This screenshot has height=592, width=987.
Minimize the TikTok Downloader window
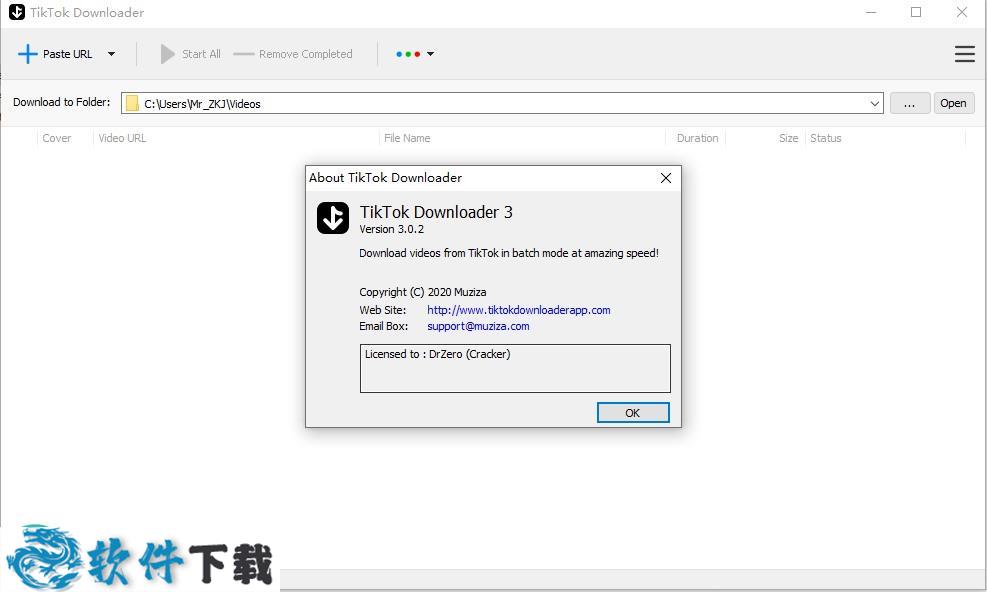[871, 12]
